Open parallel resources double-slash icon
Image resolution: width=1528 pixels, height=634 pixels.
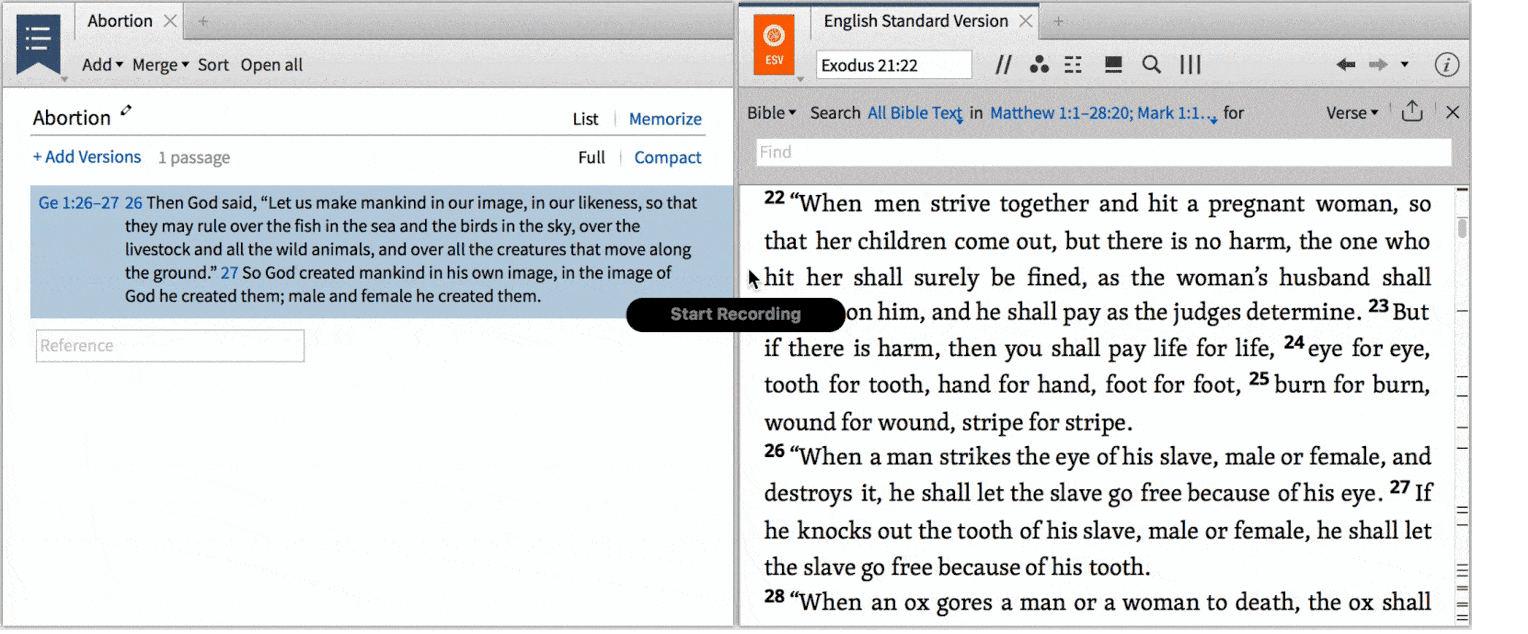[x=1004, y=65]
